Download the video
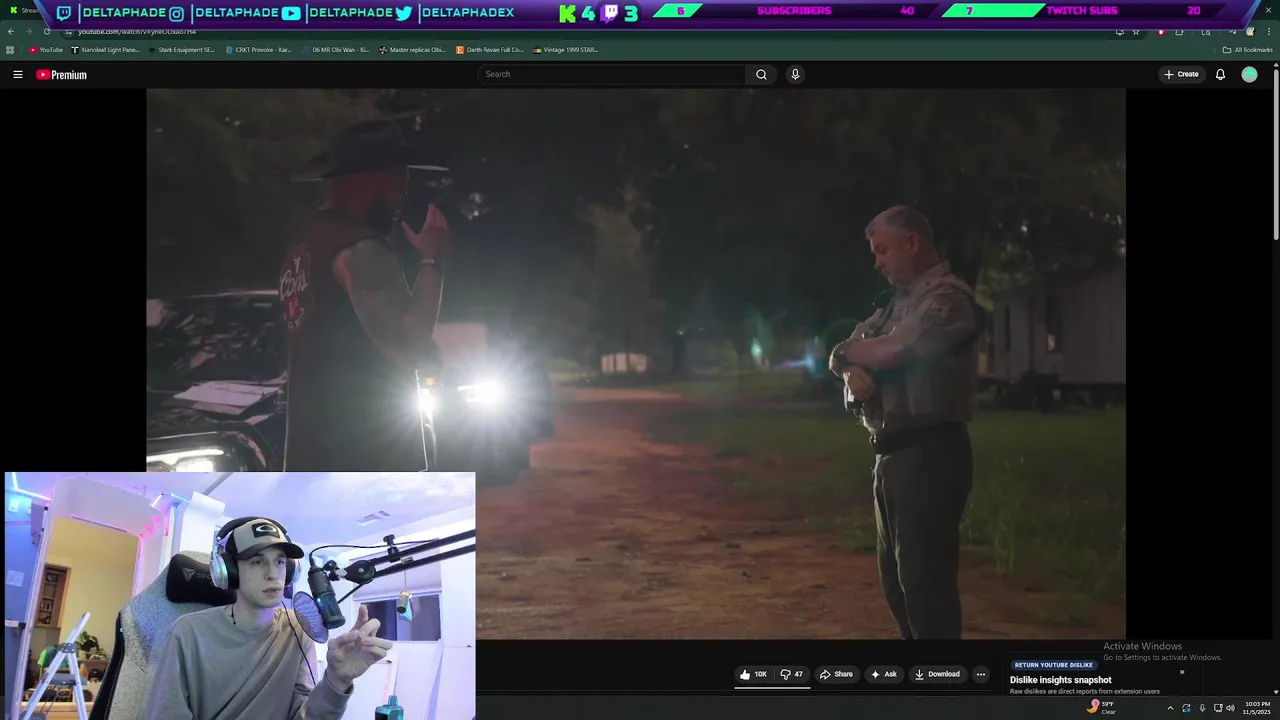The image size is (1280, 720). tap(937, 674)
